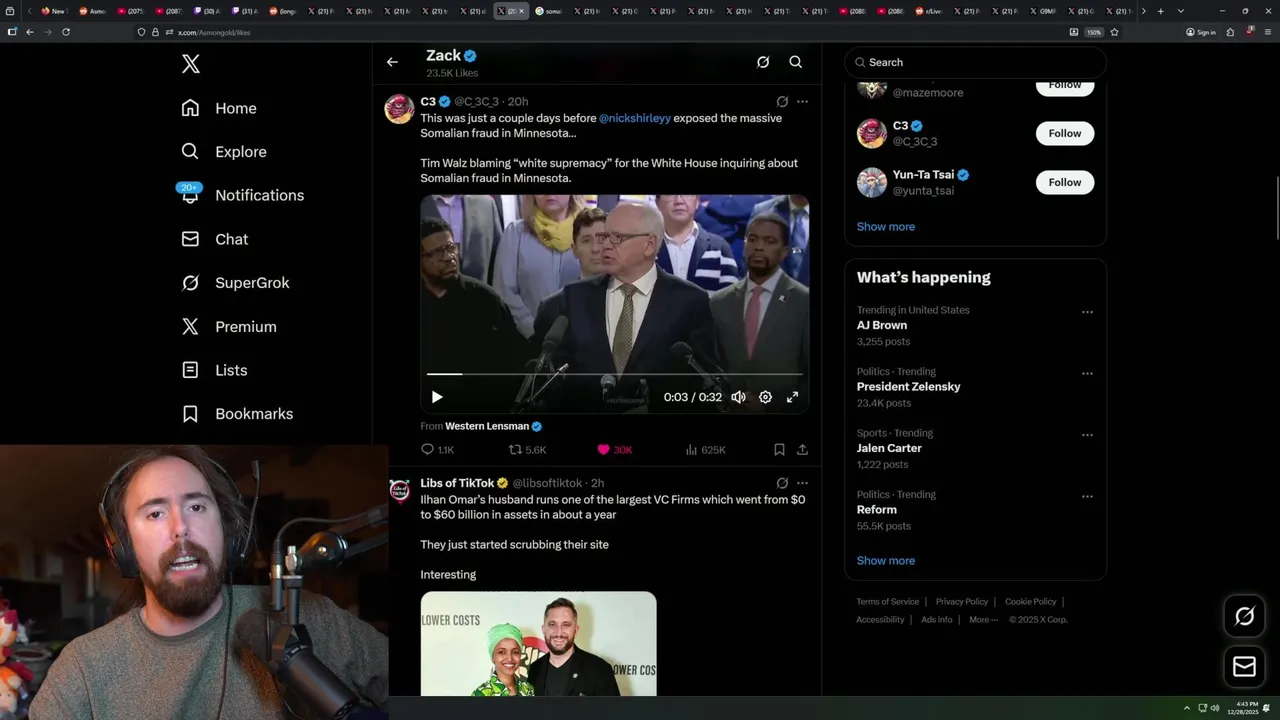The width and height of the screenshot is (1280, 720).
Task: Click the search icon in profile header
Action: pos(796,62)
